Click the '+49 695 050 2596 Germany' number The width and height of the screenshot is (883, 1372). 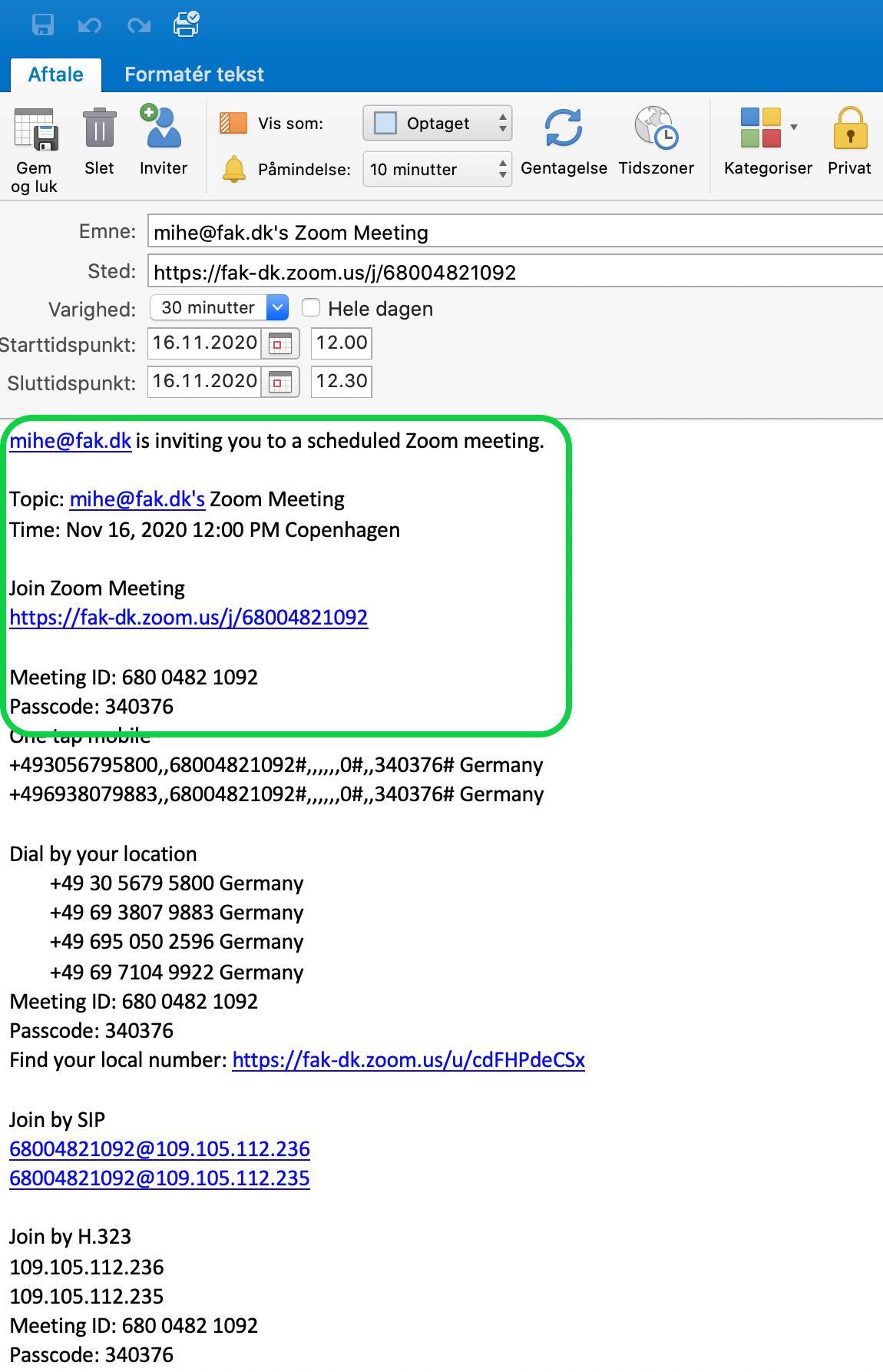(x=177, y=942)
